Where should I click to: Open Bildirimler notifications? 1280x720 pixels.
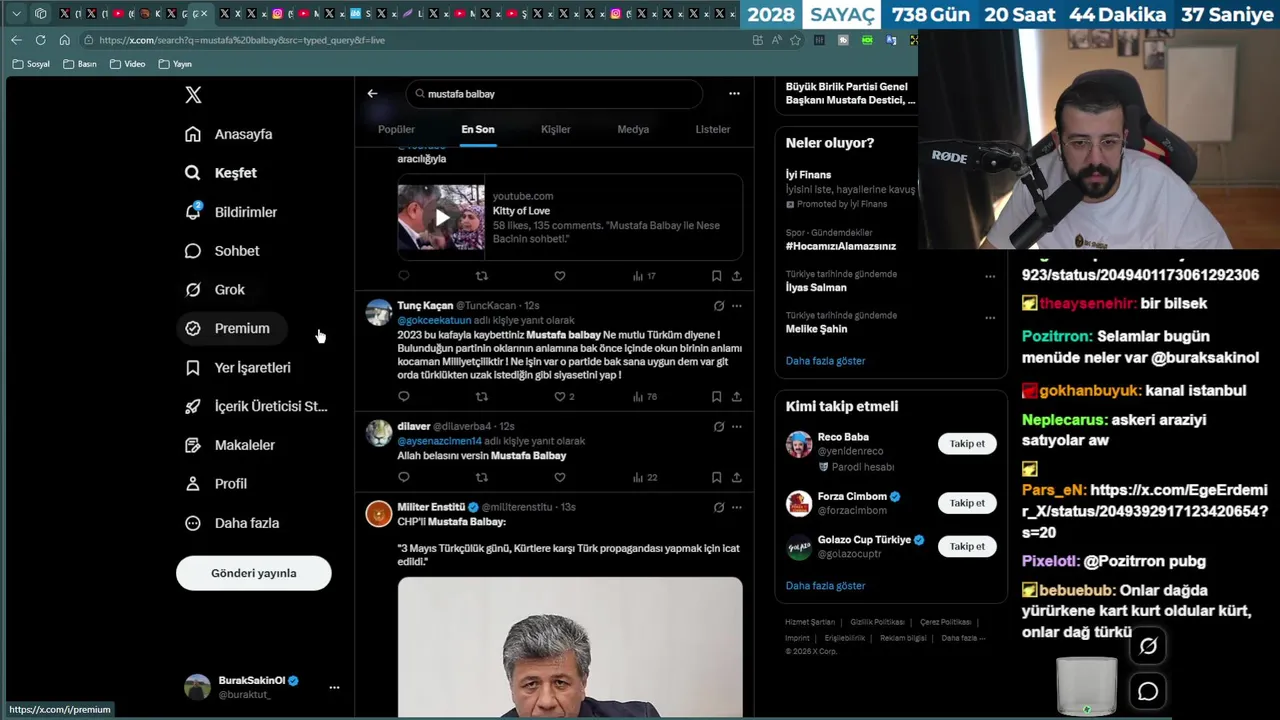(x=231, y=212)
